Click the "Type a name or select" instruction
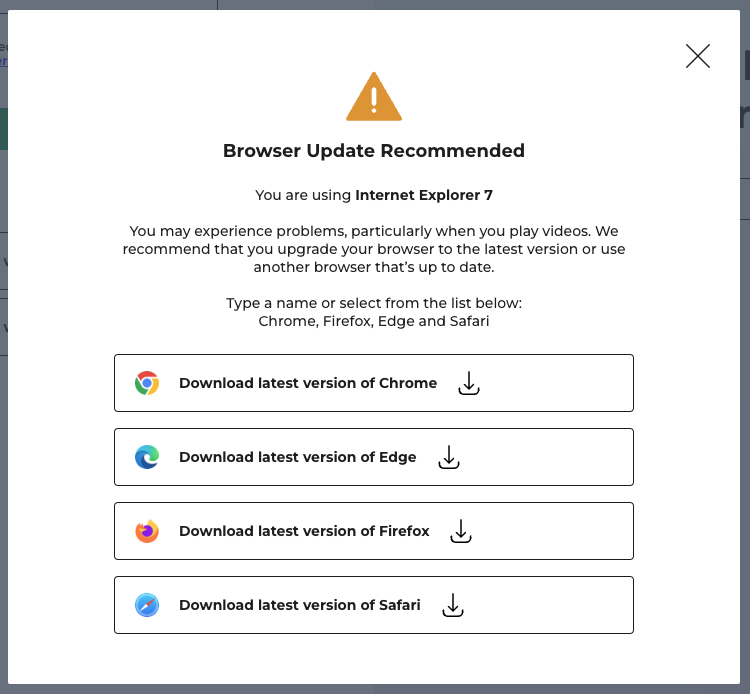This screenshot has height=694, width=750. pos(374,303)
